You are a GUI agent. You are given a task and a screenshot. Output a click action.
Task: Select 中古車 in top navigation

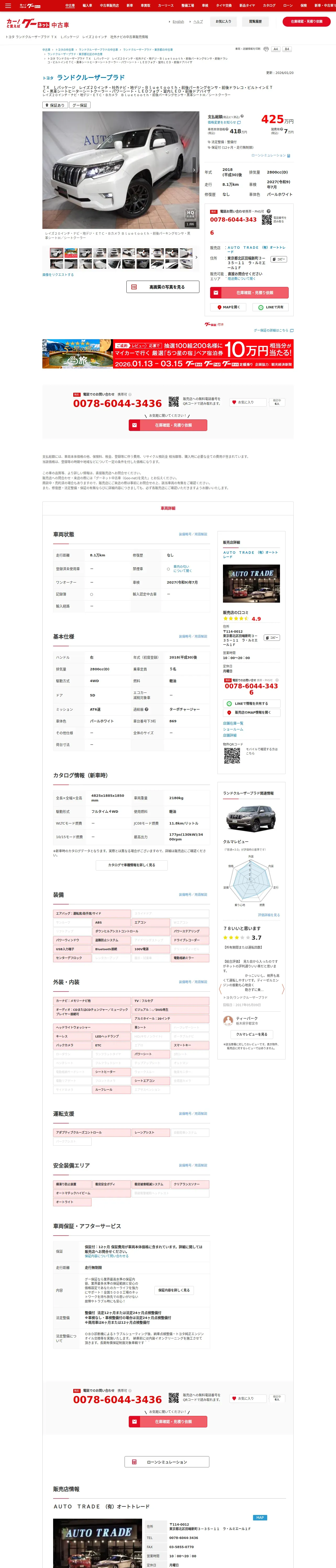[x=70, y=5]
